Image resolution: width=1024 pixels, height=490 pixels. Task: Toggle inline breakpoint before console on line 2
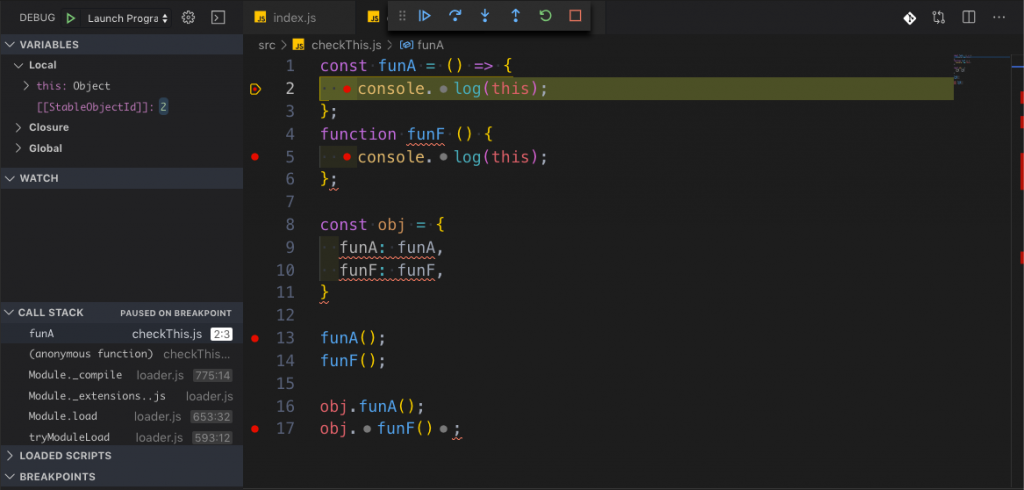click(x=347, y=89)
